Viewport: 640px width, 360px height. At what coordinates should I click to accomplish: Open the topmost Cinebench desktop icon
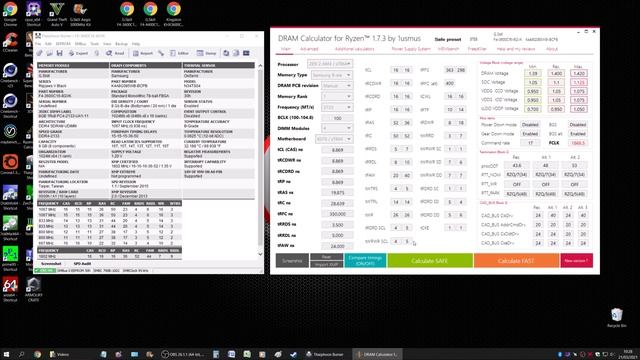pos(10,76)
